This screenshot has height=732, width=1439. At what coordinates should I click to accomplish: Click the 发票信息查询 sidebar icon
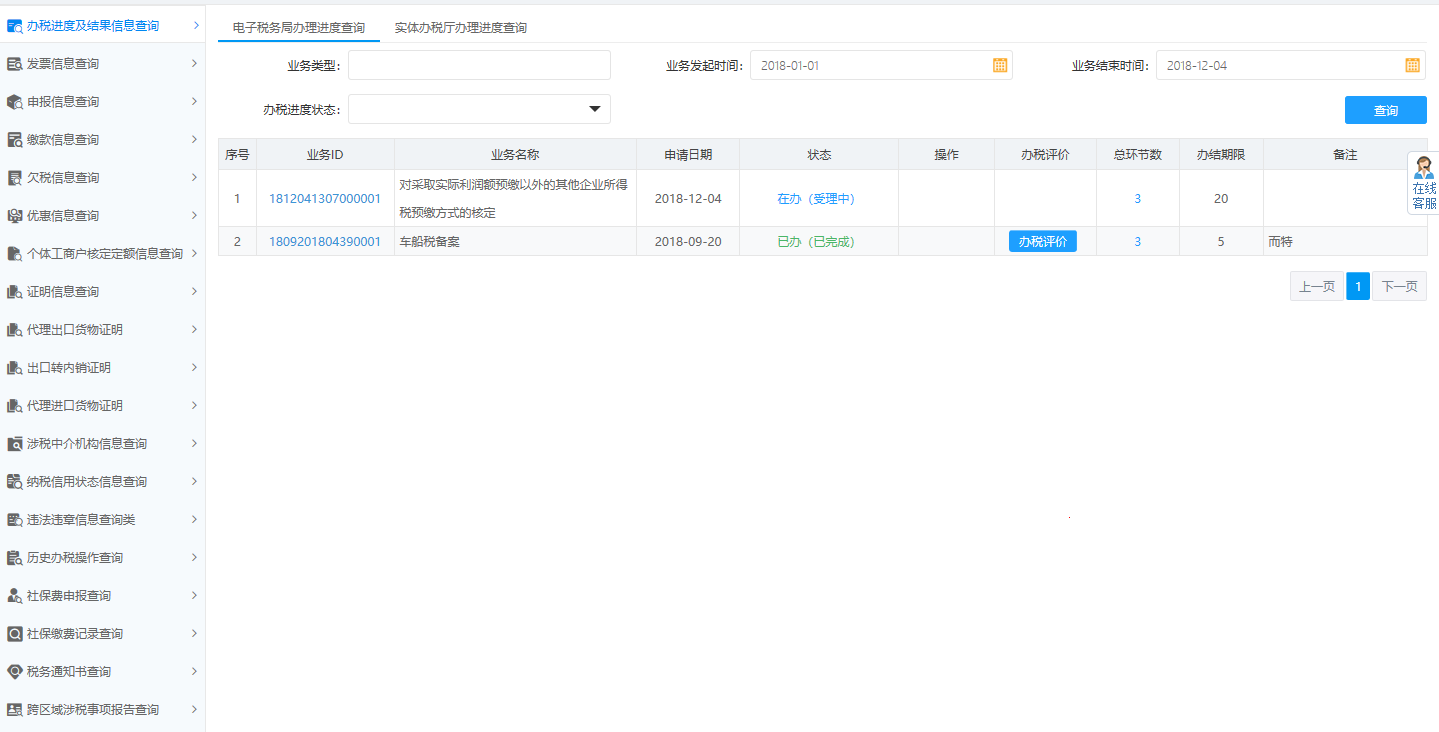tap(15, 64)
